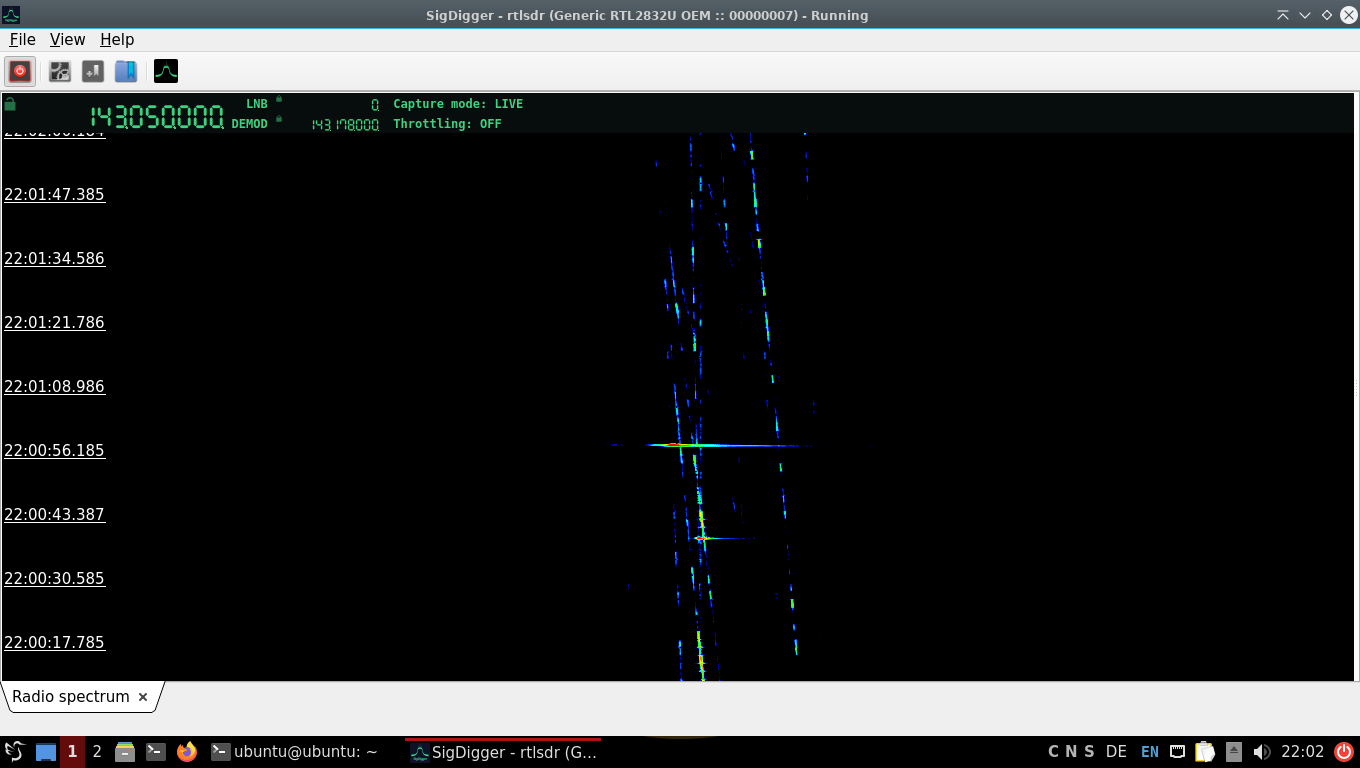Open the system start menu in taskbar
This screenshot has width=1360, height=768.
(14, 752)
